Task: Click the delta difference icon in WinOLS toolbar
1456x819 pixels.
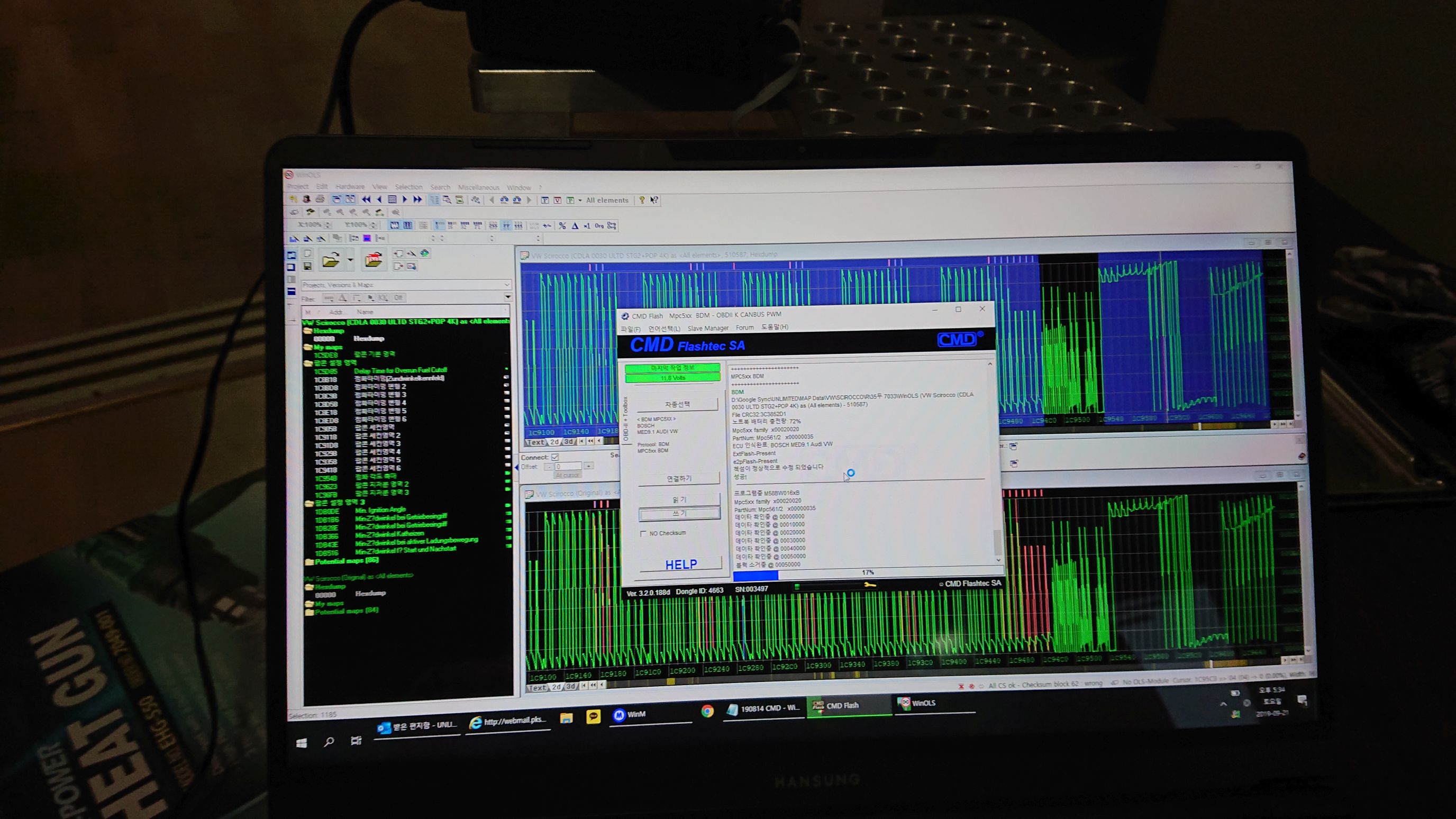Action: pos(575,225)
